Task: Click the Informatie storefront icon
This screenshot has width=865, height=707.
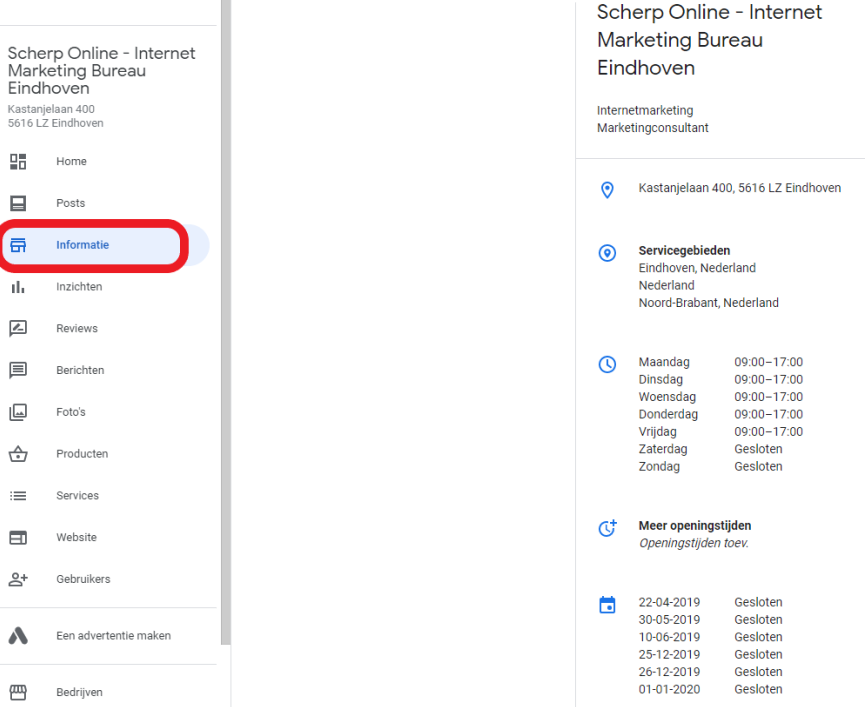Action: pos(18,245)
